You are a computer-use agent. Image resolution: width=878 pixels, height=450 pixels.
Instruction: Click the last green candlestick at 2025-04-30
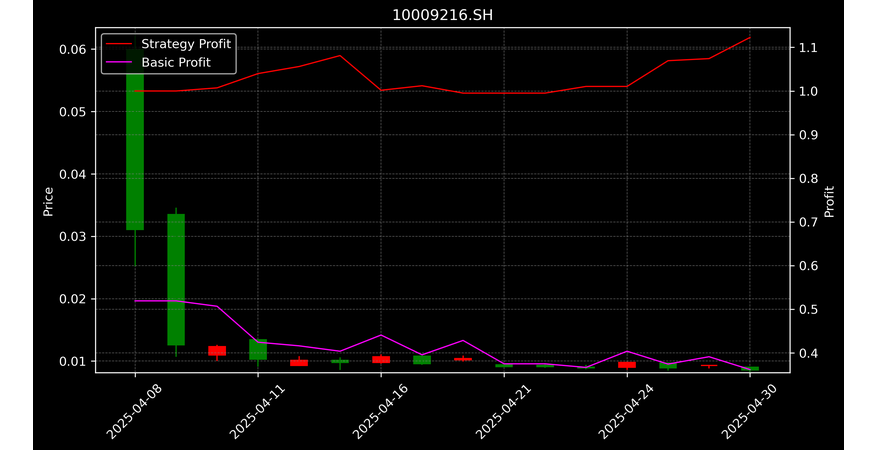click(x=750, y=369)
